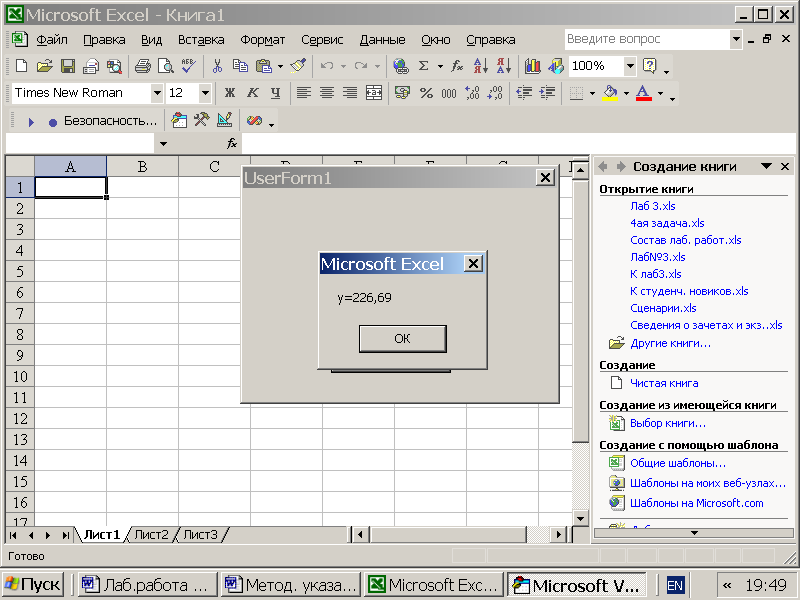Viewport: 800px width, 600px height.
Task: Click the AutoSum sigma icon
Action: [x=423, y=66]
